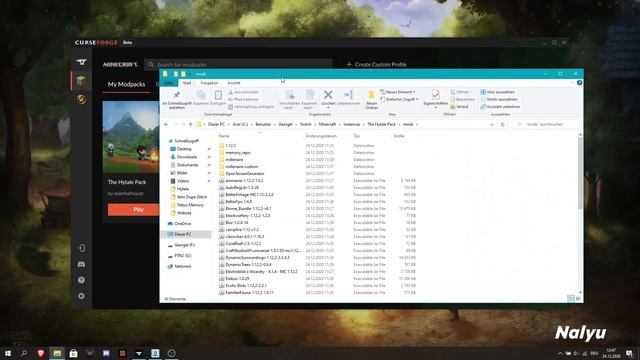
Task: Open Explorer help question mark icon
Action: tap(579, 83)
